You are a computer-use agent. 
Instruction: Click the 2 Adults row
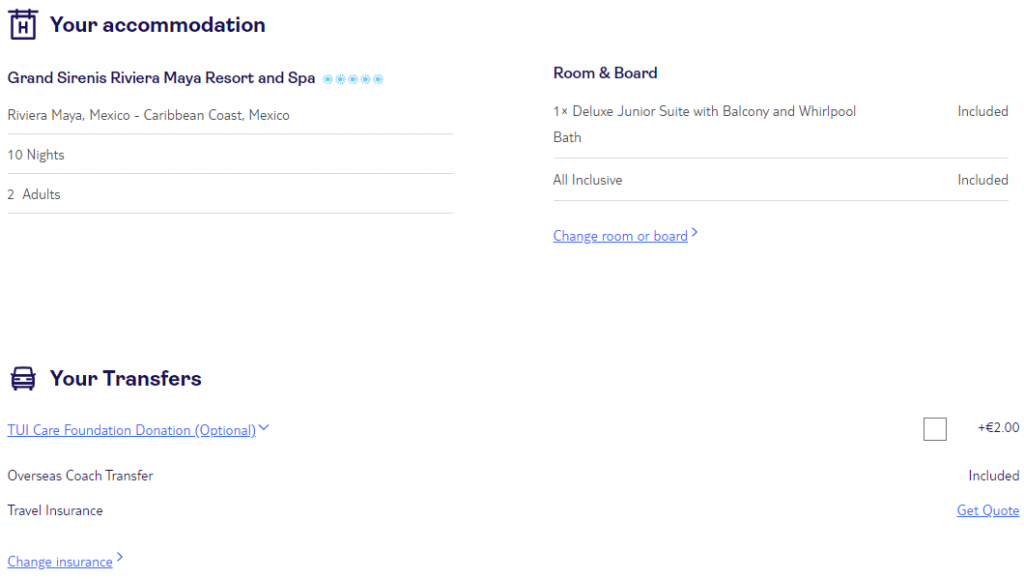pos(230,194)
